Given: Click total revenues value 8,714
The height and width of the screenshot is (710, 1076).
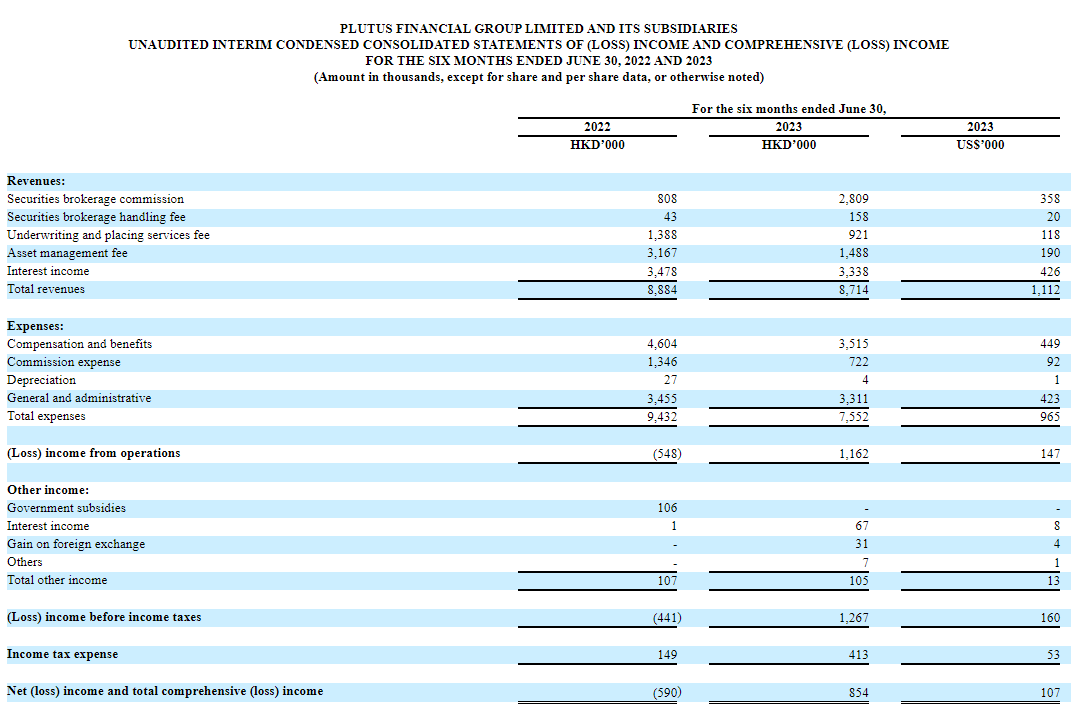Looking at the screenshot, I should coord(853,289).
